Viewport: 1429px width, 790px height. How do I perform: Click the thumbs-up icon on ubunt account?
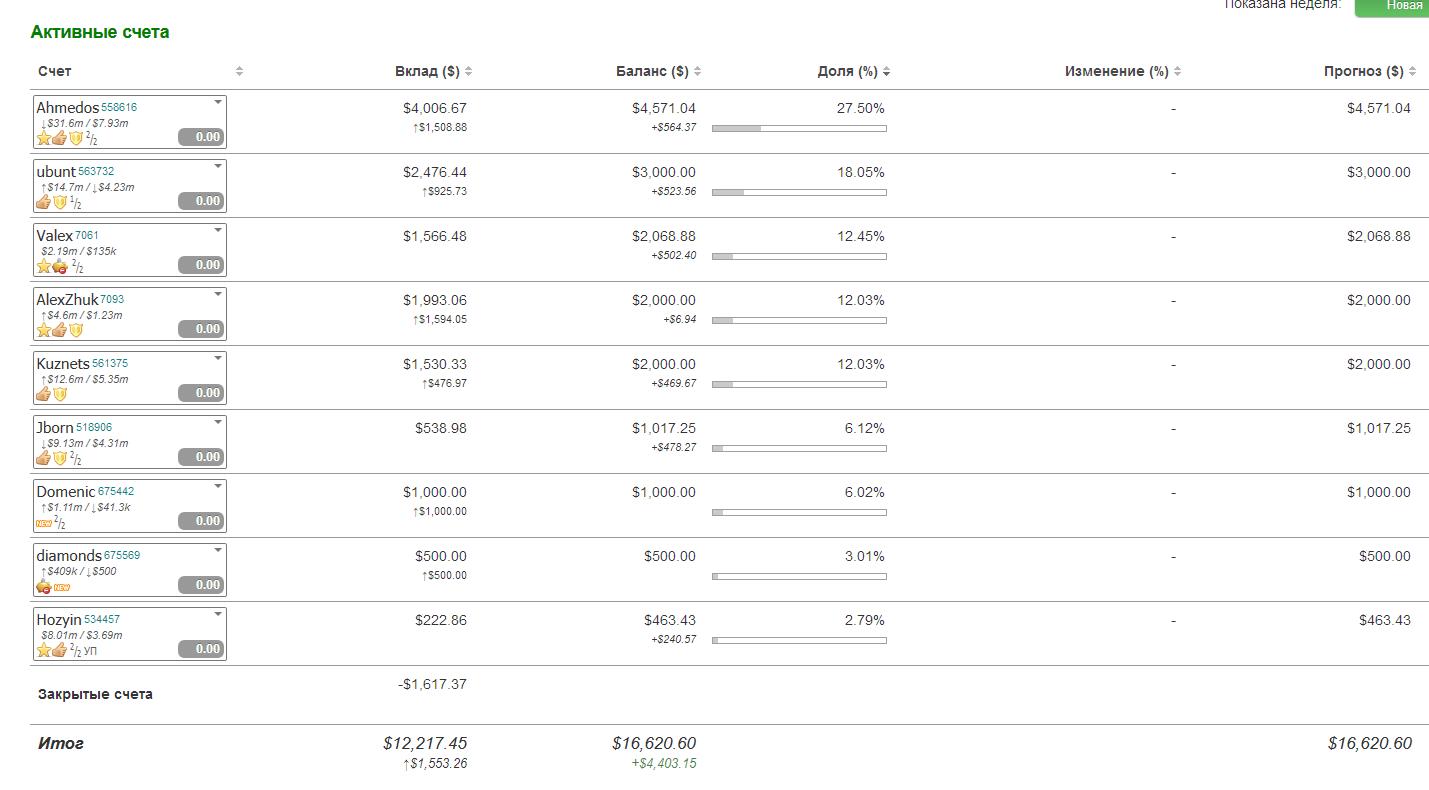point(43,202)
